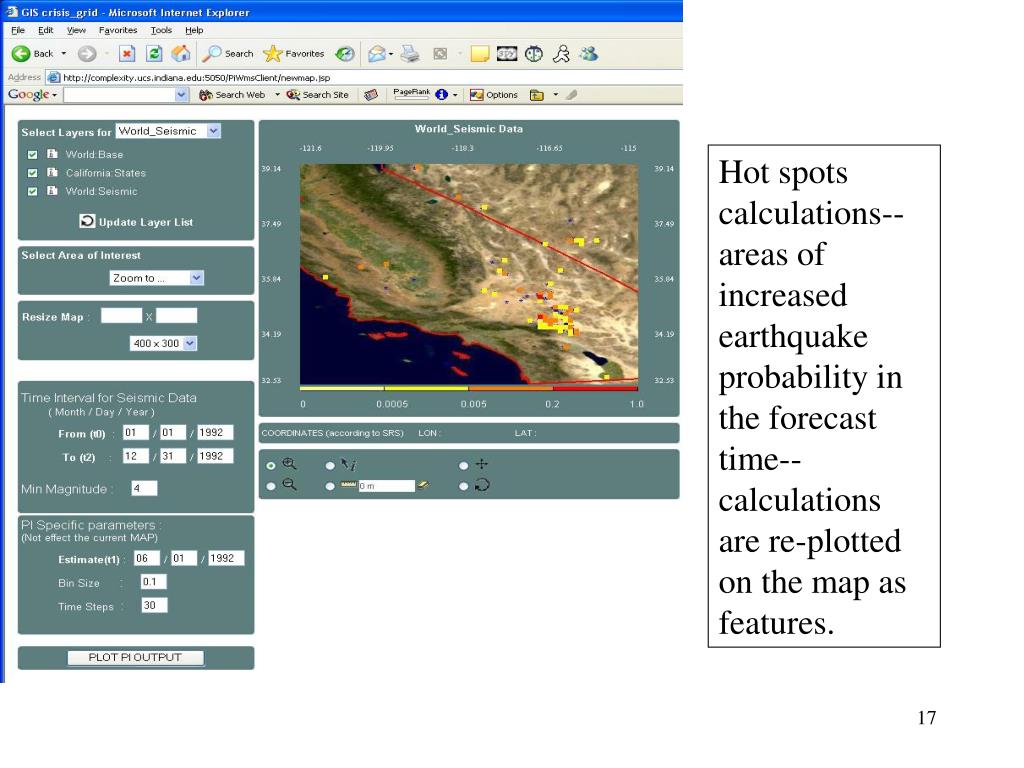The image size is (1024, 768).
Task: Click the browser Back arrow icon
Action: (20, 54)
